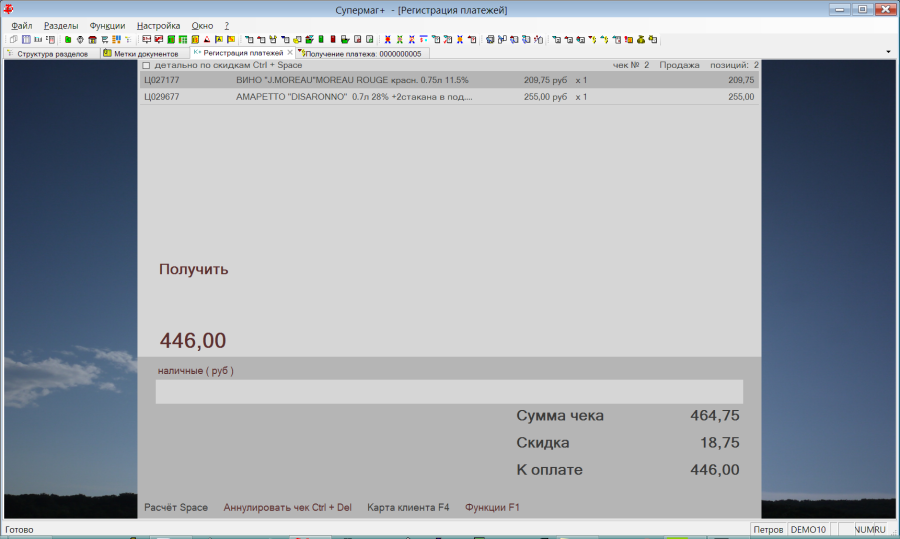Click the shopping cart toolbar icon
Image resolution: width=900 pixels, height=539 pixels.
click(104, 40)
